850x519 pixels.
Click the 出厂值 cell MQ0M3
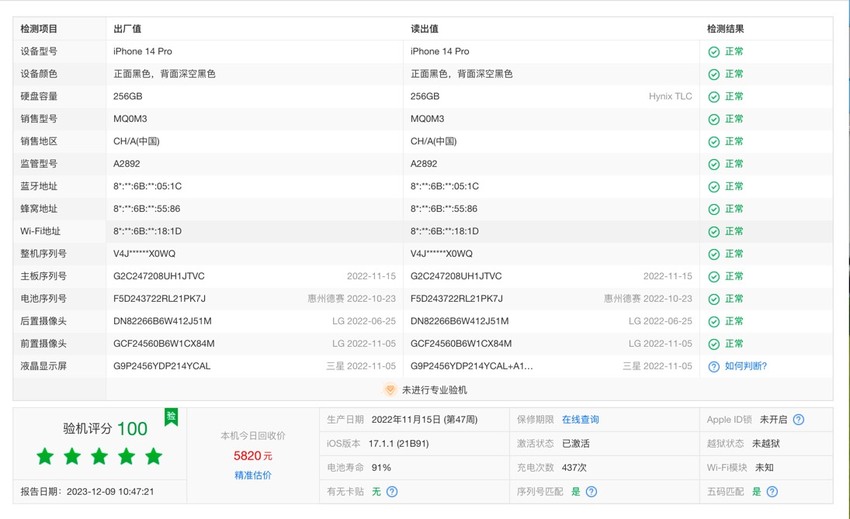pos(130,119)
